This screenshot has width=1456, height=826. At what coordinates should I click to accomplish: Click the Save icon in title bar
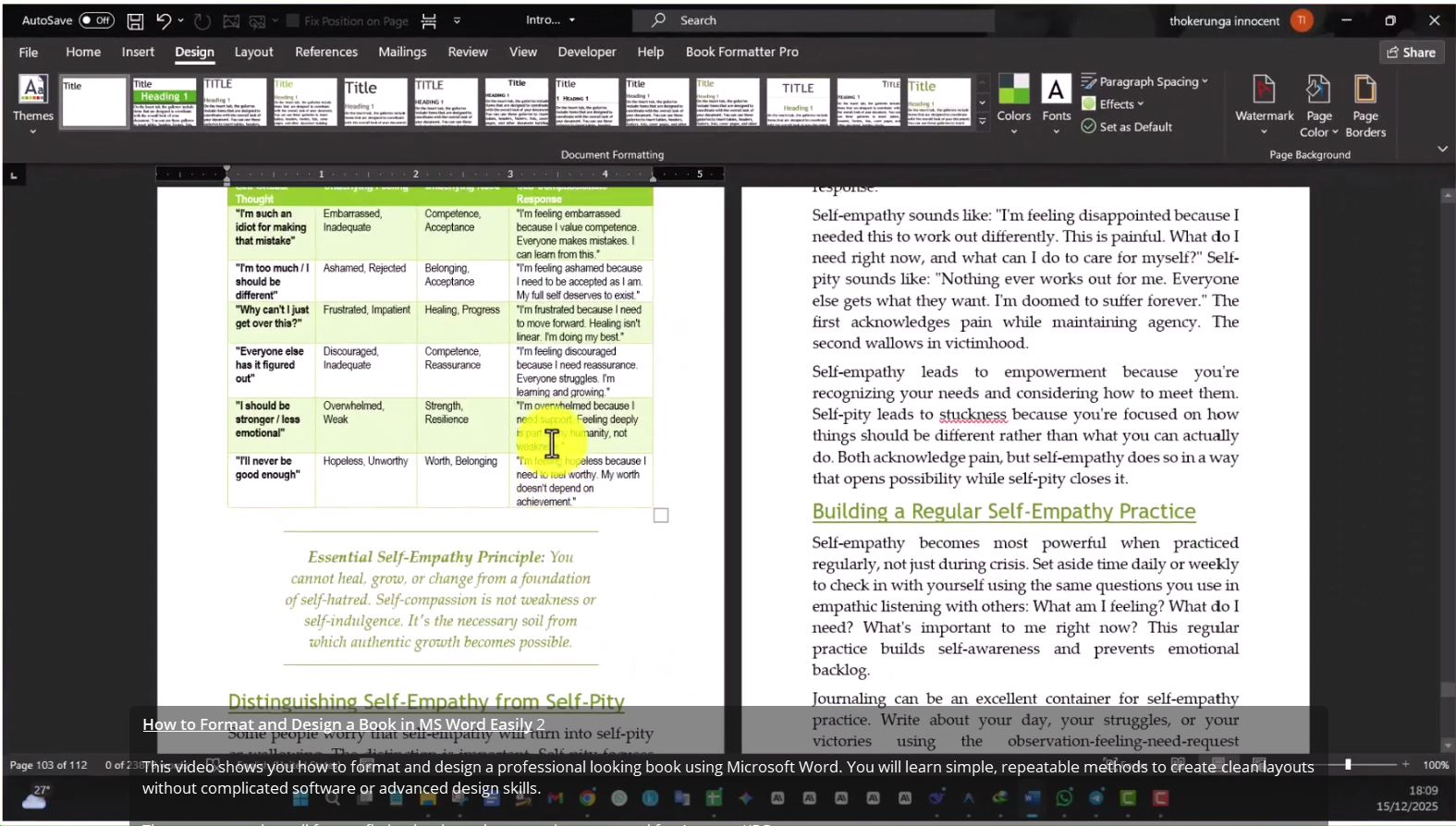click(x=135, y=20)
